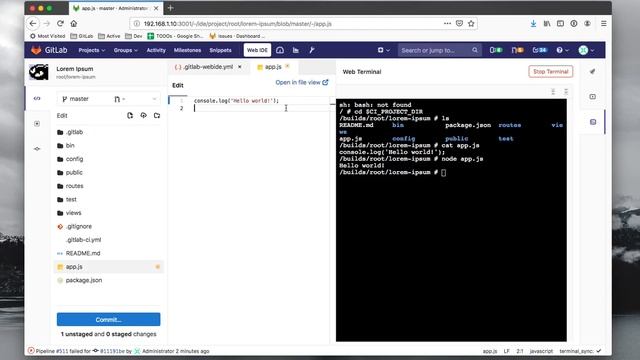Image resolution: width=640 pixels, height=360 pixels.
Task: Open the Projects dropdown in navbar
Action: coord(92,50)
